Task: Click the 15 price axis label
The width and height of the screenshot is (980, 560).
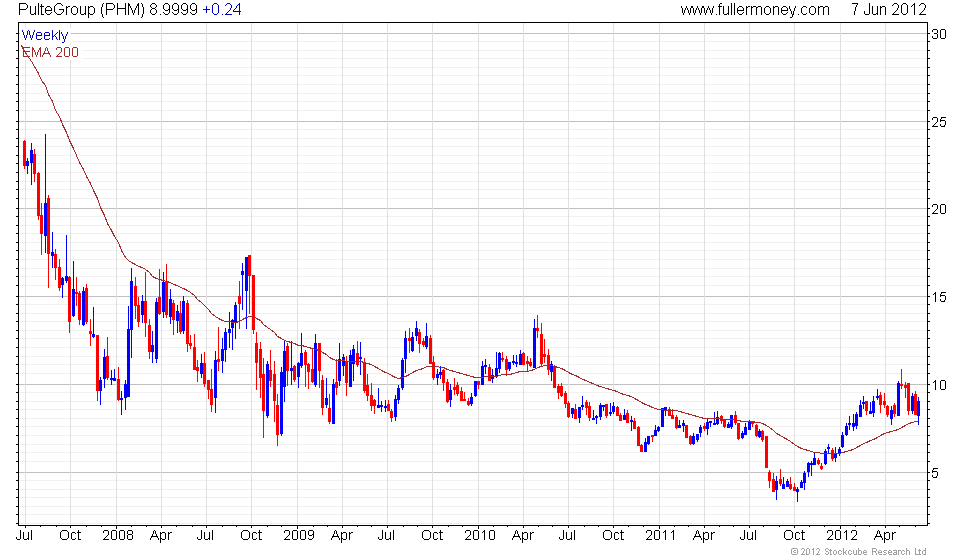Action: click(x=939, y=297)
